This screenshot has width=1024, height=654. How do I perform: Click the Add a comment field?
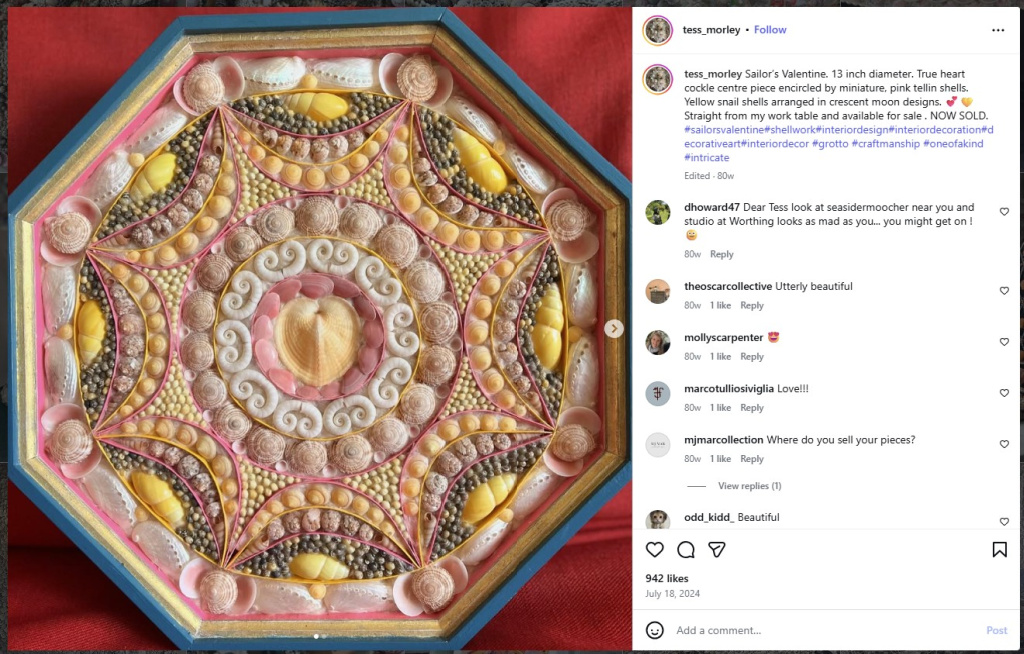820,630
